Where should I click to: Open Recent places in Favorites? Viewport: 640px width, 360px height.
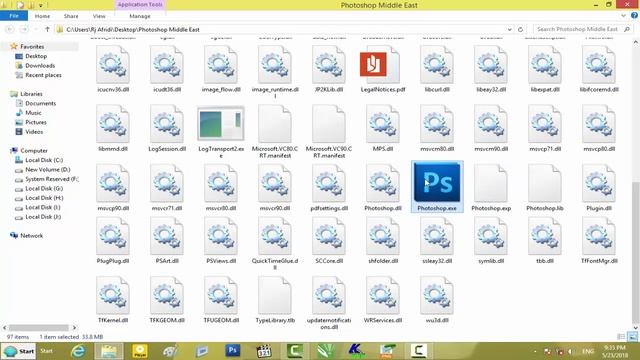click(43, 75)
